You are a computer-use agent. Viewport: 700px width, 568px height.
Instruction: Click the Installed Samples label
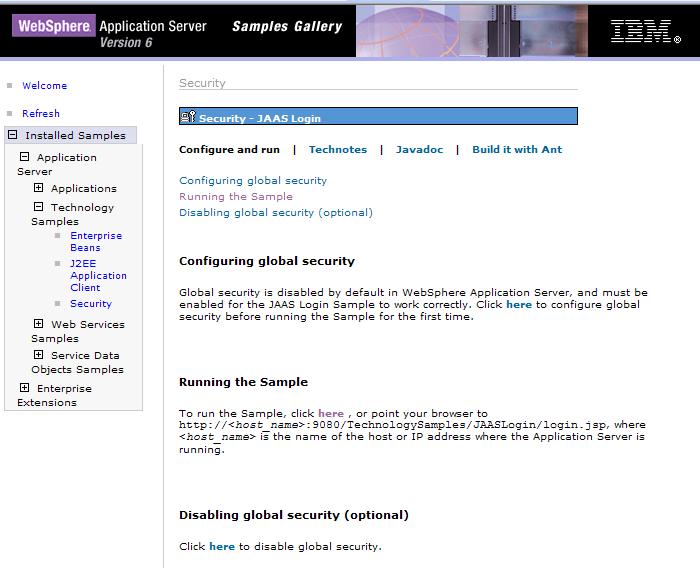point(75,135)
